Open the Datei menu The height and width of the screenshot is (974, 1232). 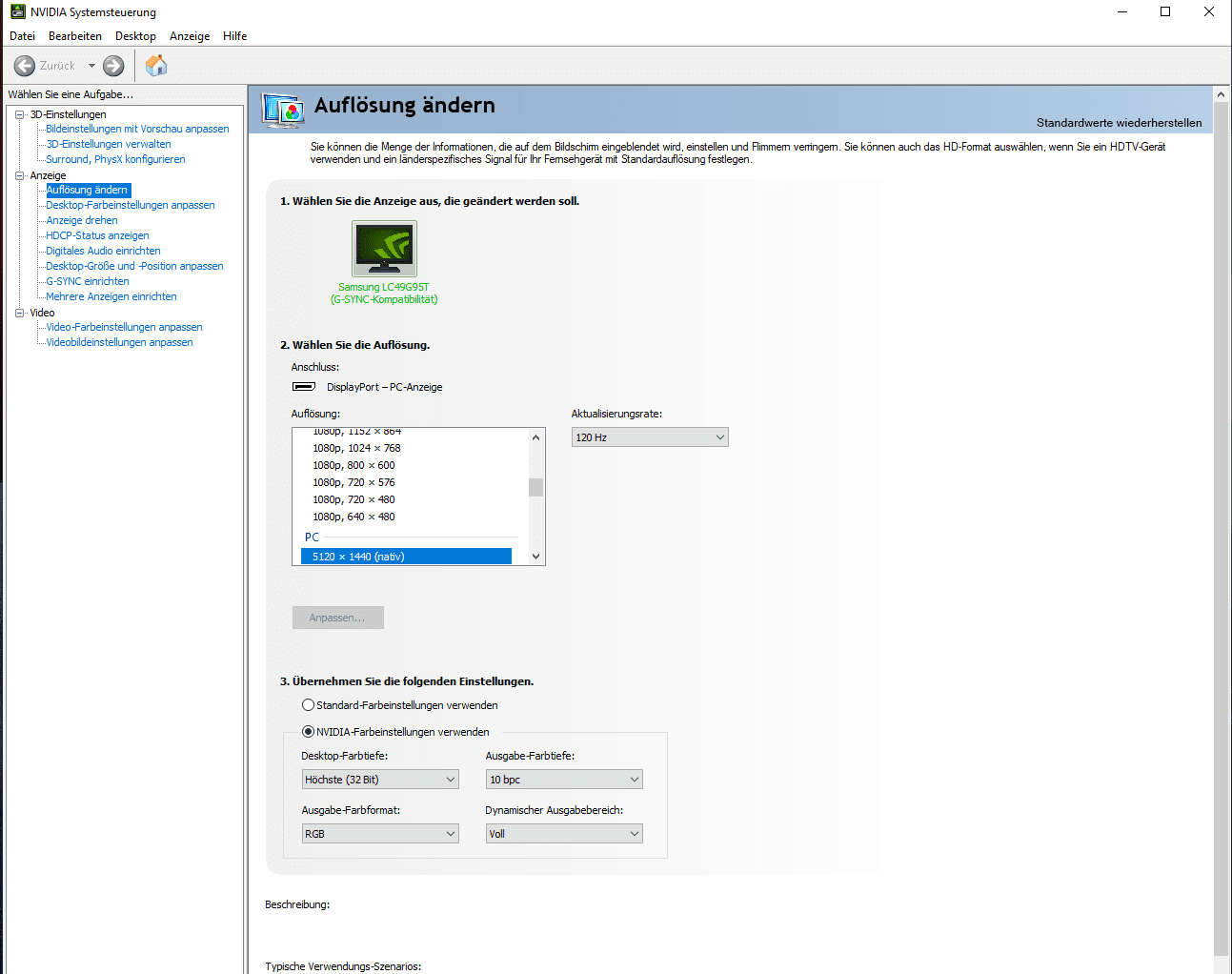[22, 36]
